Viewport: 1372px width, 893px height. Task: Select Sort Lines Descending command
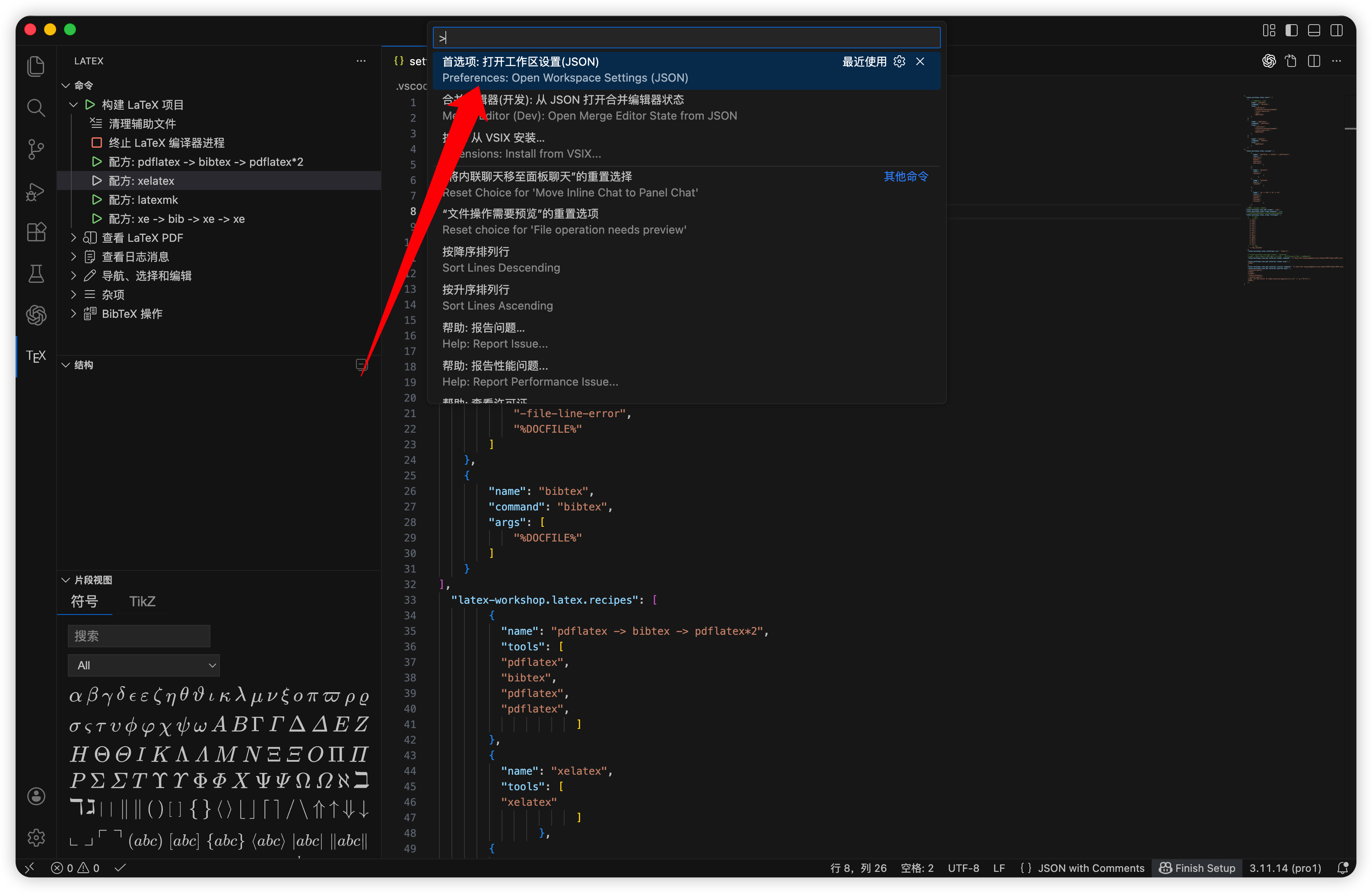point(686,260)
